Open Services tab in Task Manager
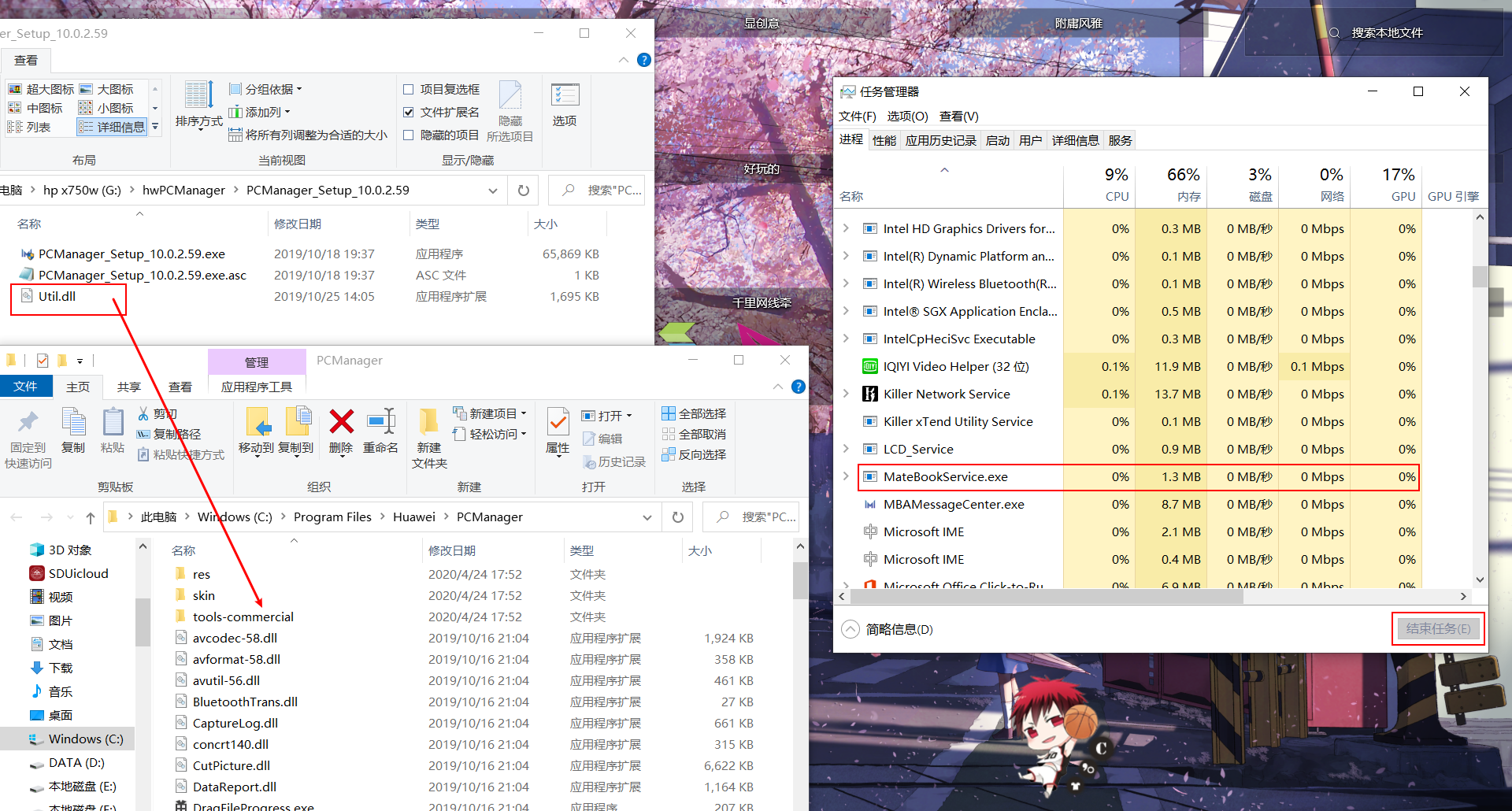The width and height of the screenshot is (1512, 811). [1120, 140]
